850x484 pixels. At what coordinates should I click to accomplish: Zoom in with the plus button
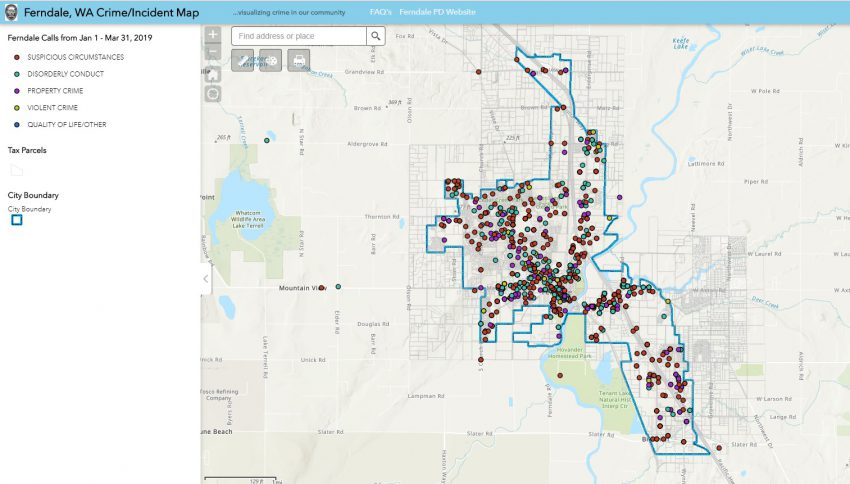[212, 34]
